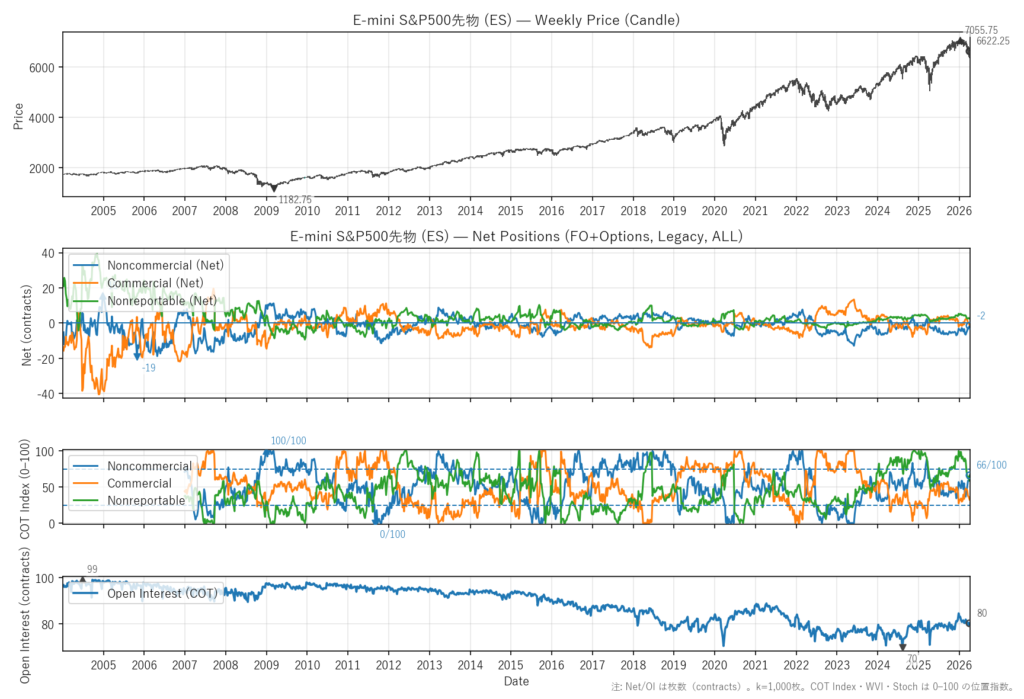
Task: Click the arrow marker at the 99 peak annotation
Action: (x=82, y=578)
